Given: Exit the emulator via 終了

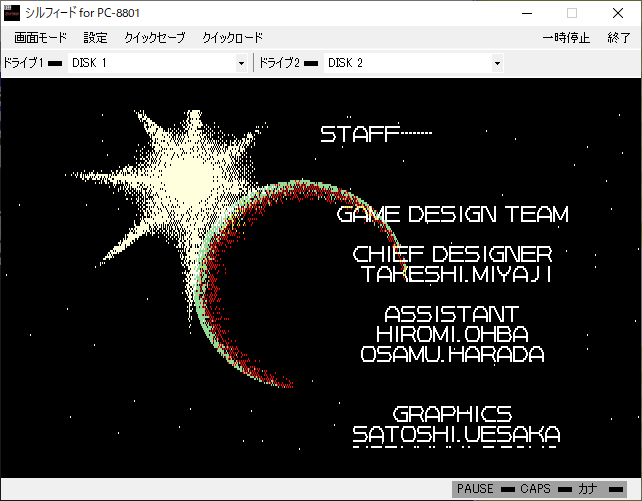Looking at the screenshot, I should click(x=619, y=38).
